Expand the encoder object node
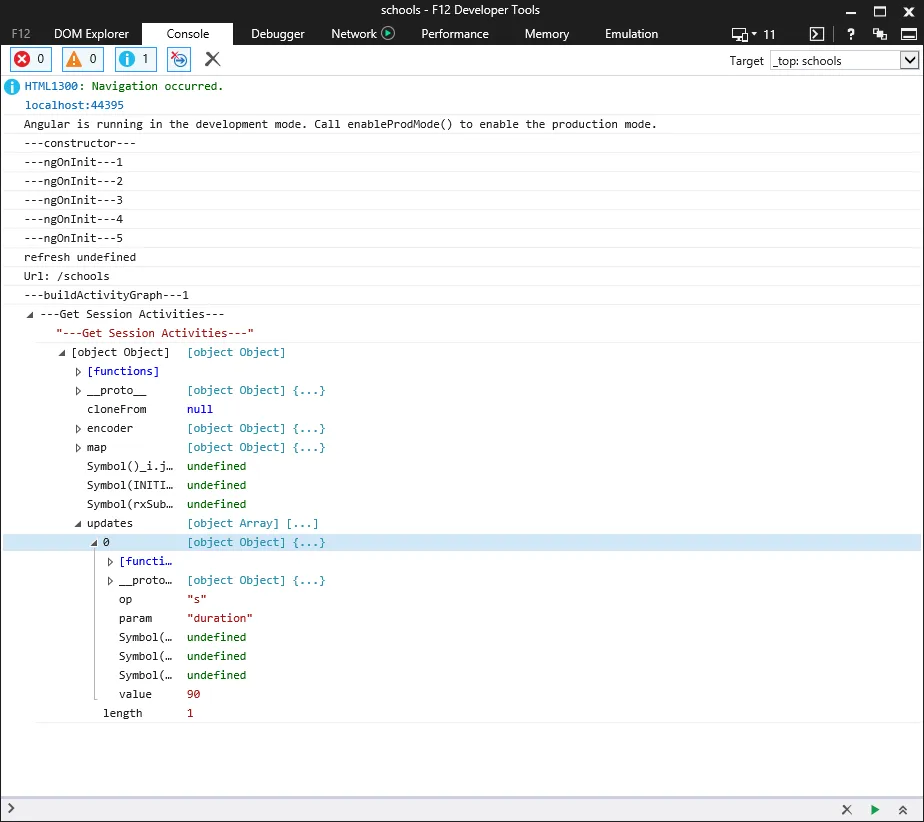The height and width of the screenshot is (822, 924). click(x=79, y=428)
